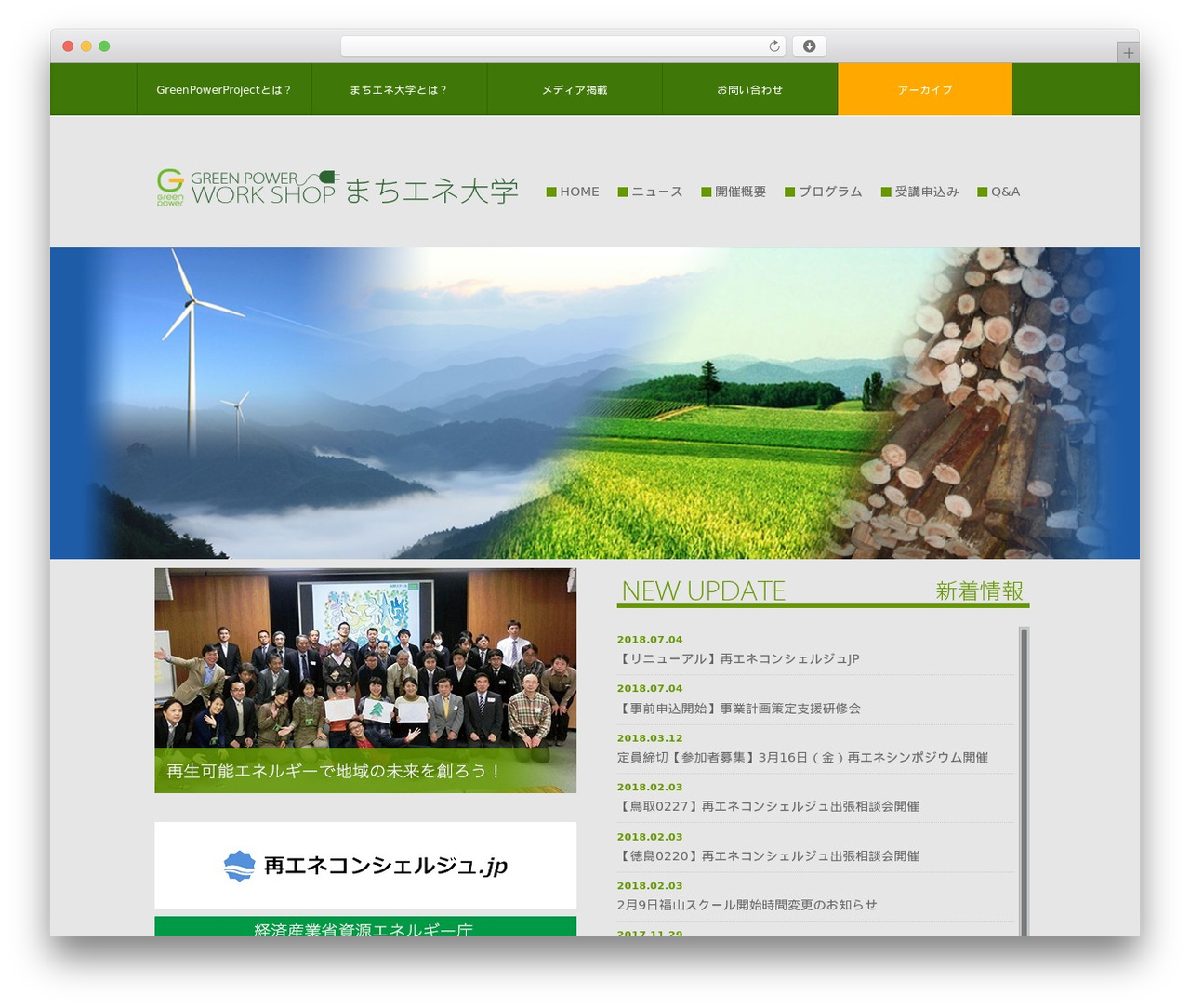
Task: Click the 経済産業省資源エネルギー庁 green banner
Action: 365,927
